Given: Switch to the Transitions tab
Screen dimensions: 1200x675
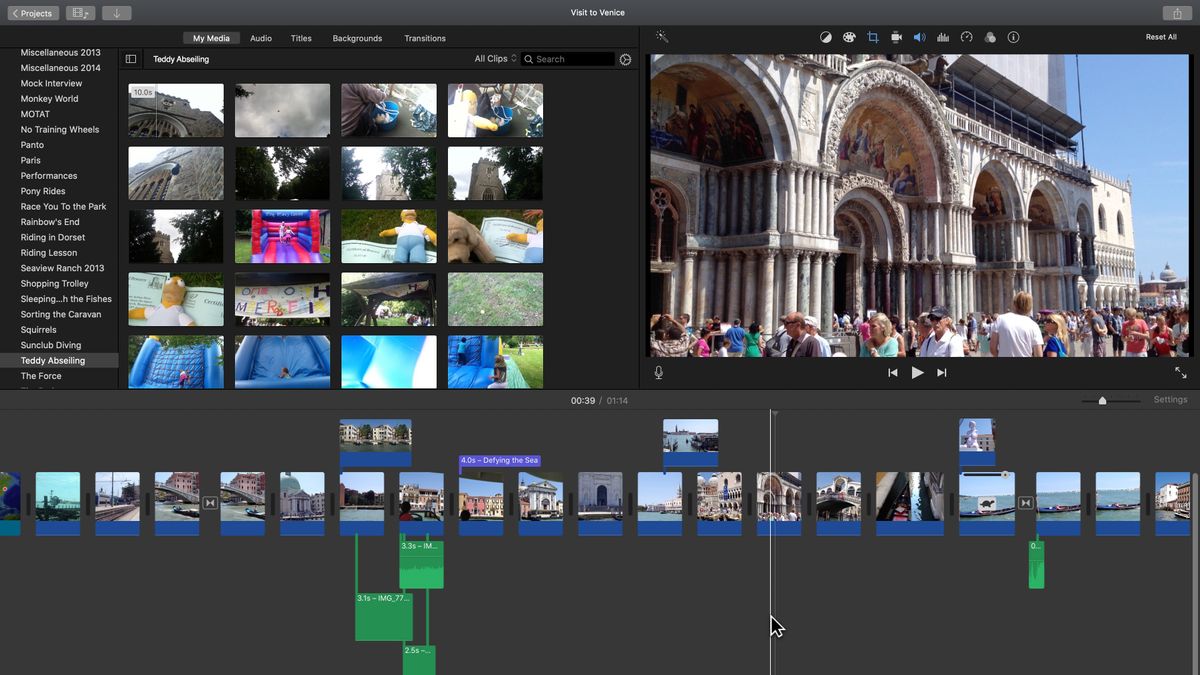Looking at the screenshot, I should pyautogui.click(x=424, y=38).
